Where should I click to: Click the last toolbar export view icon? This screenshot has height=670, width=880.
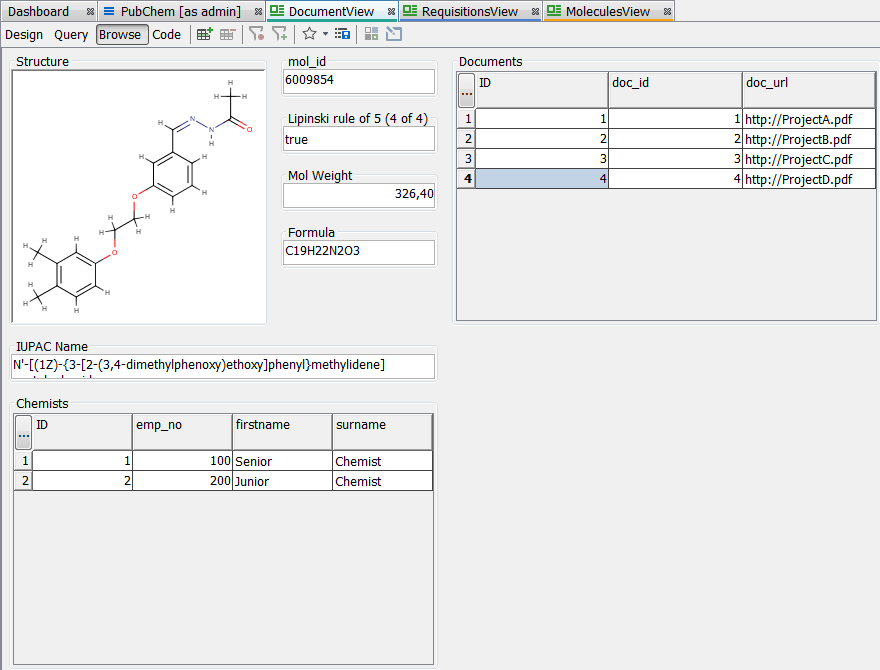coord(394,34)
